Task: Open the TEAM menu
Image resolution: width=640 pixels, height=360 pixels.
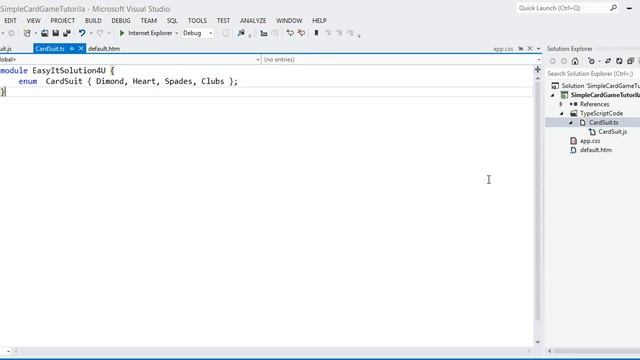Action: [x=149, y=20]
